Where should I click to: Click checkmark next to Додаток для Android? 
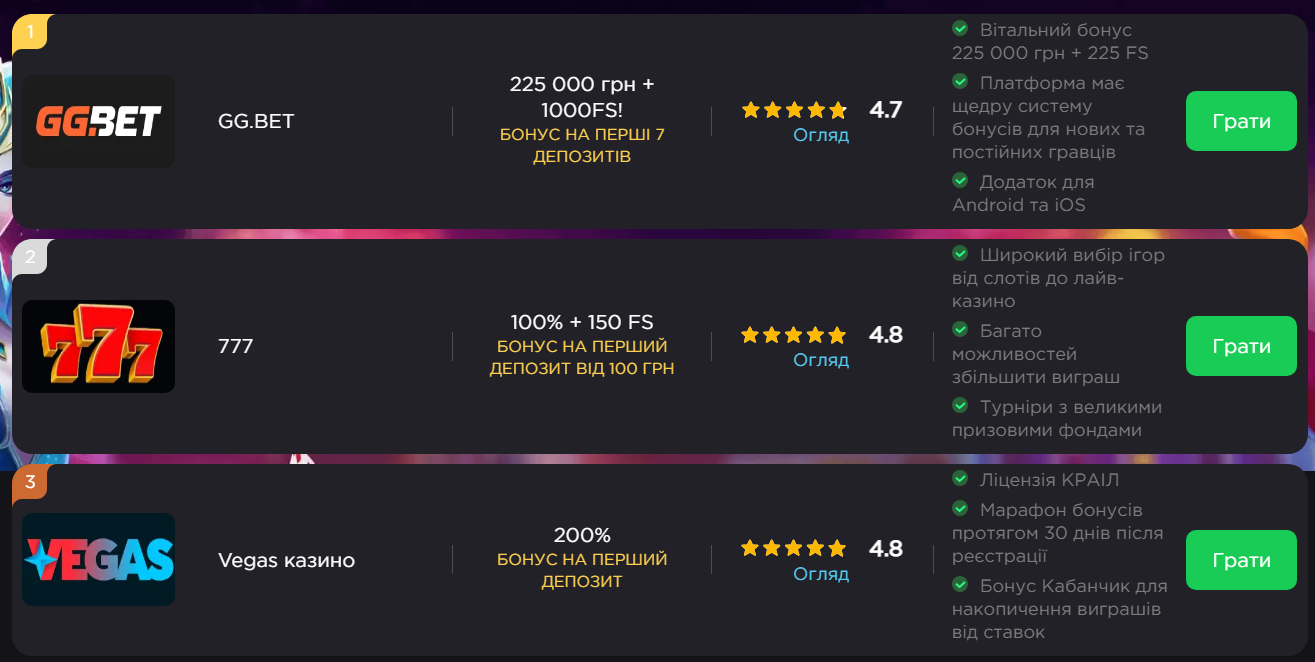(x=960, y=180)
